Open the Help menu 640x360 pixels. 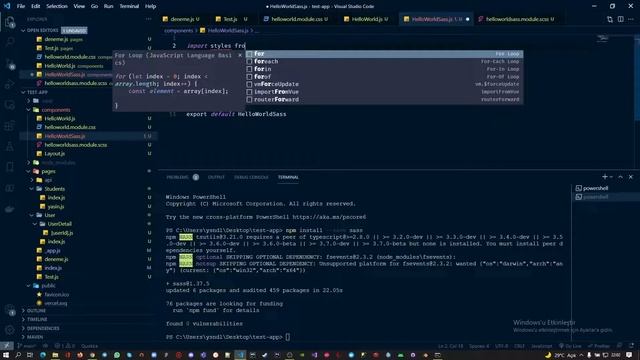150,6
